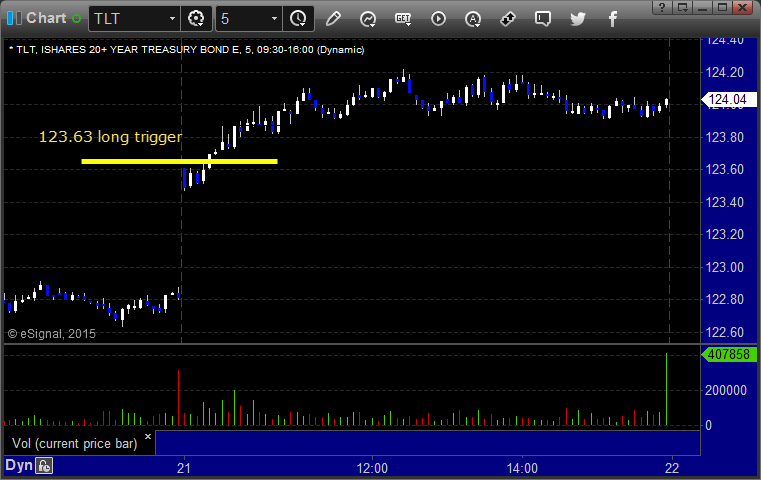Click the GET data icon
Image resolution: width=761 pixels, height=480 pixels.
pyautogui.click(x=403, y=19)
